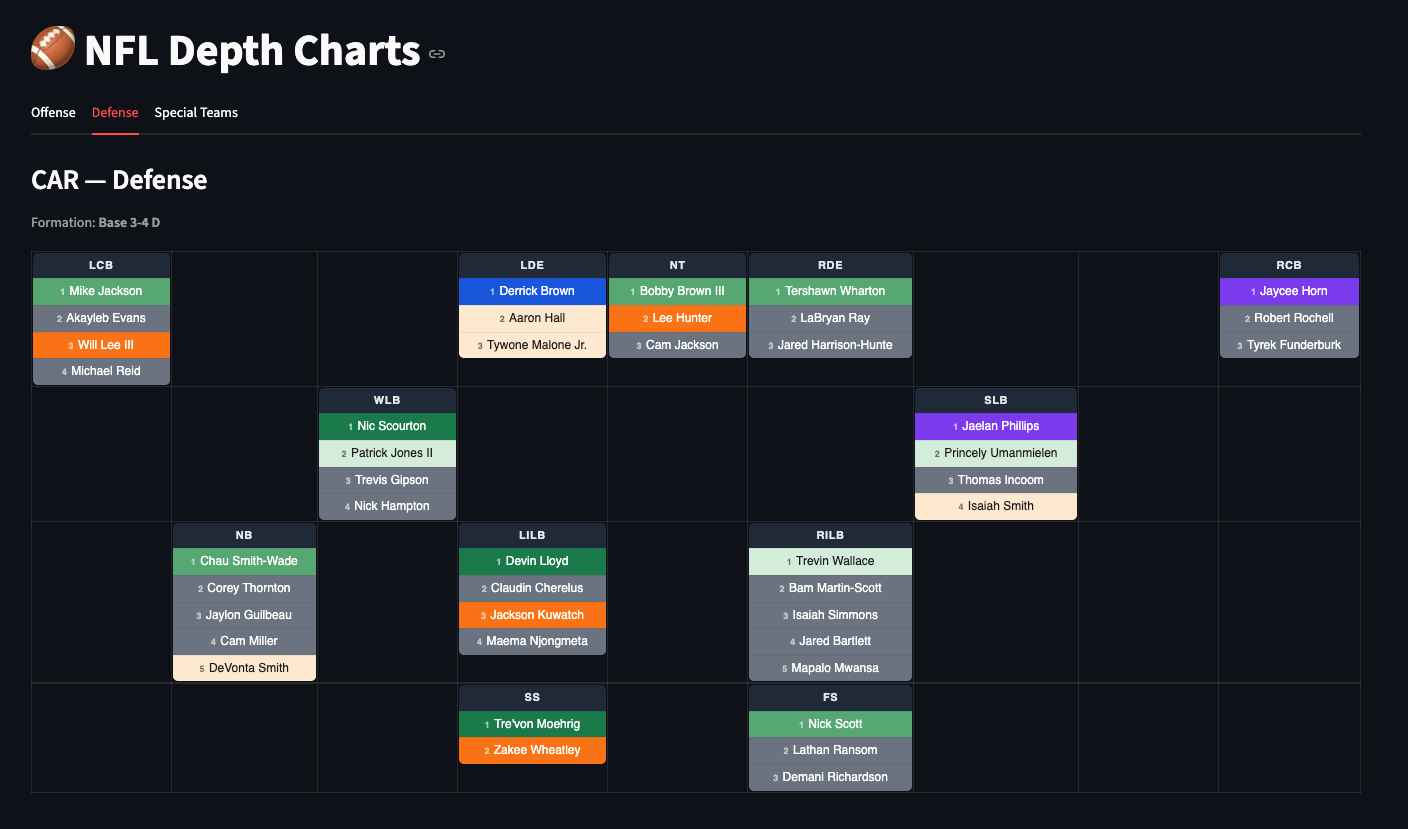This screenshot has height=829, width=1408.
Task: Click the NT position header
Action: pyautogui.click(x=677, y=265)
